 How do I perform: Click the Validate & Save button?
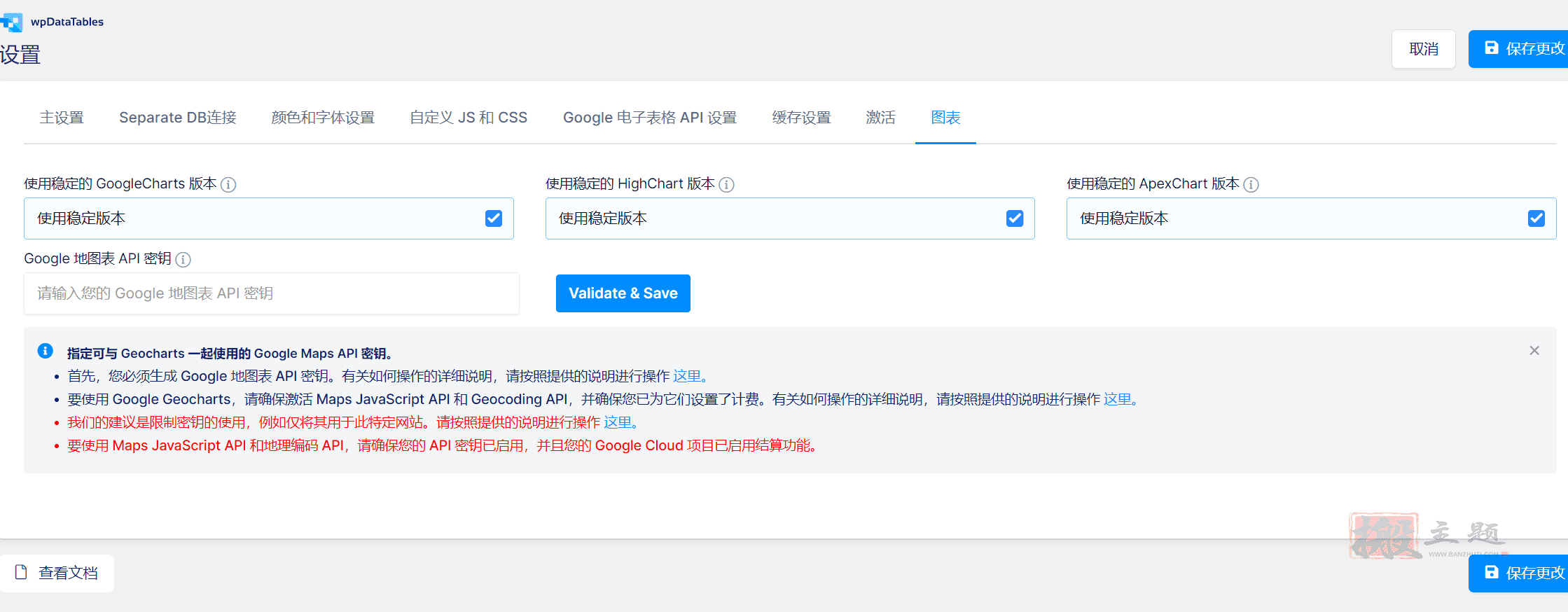pyautogui.click(x=623, y=293)
